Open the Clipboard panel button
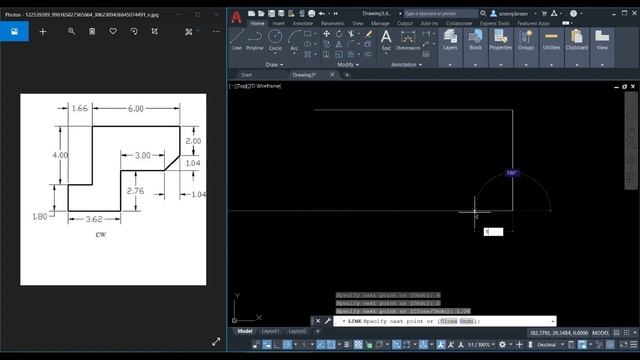Image resolution: width=640 pixels, height=360 pixels. 577,40
